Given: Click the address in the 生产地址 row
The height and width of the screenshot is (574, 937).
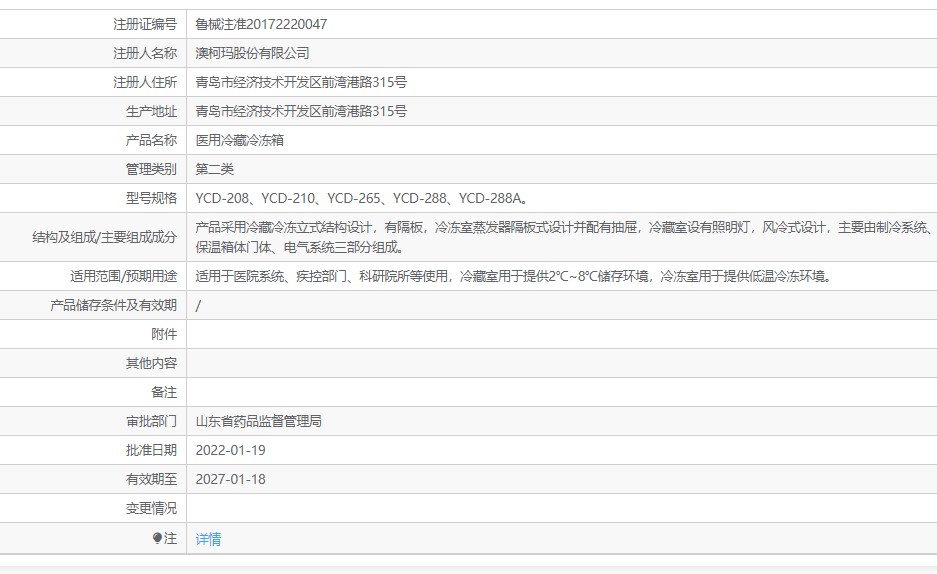Looking at the screenshot, I should 301,111.
